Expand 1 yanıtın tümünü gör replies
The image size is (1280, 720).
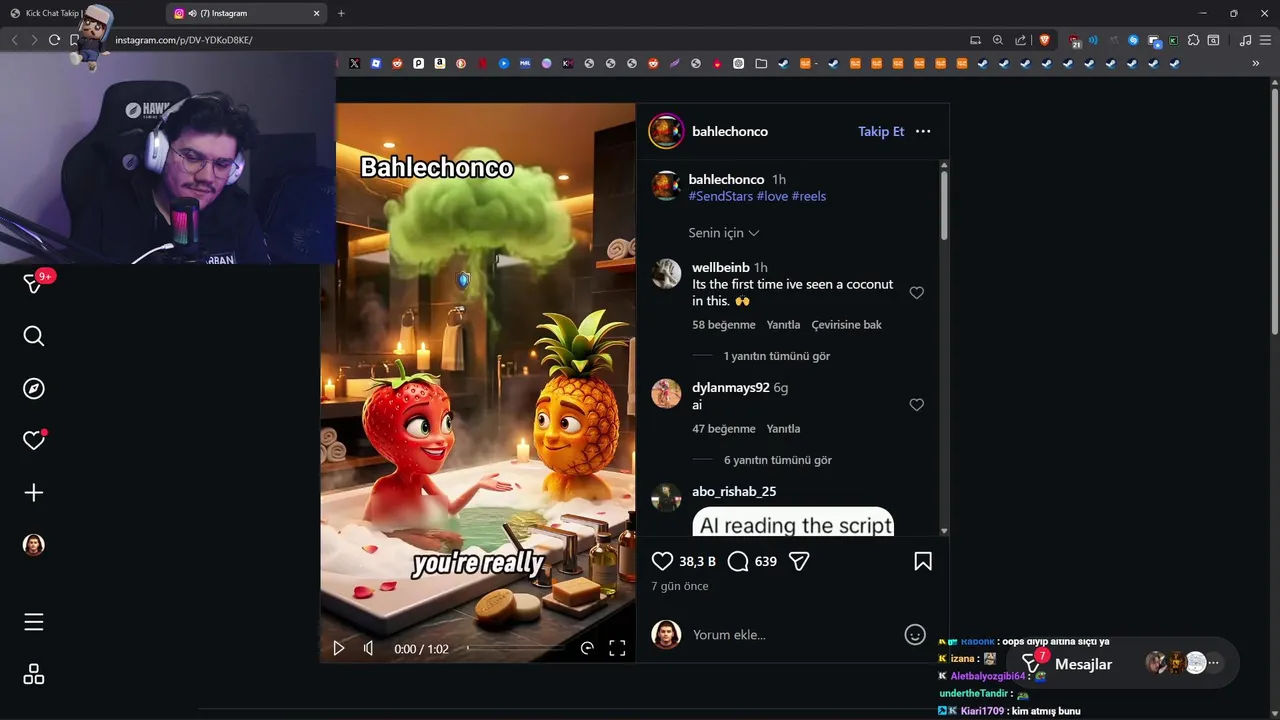(776, 356)
